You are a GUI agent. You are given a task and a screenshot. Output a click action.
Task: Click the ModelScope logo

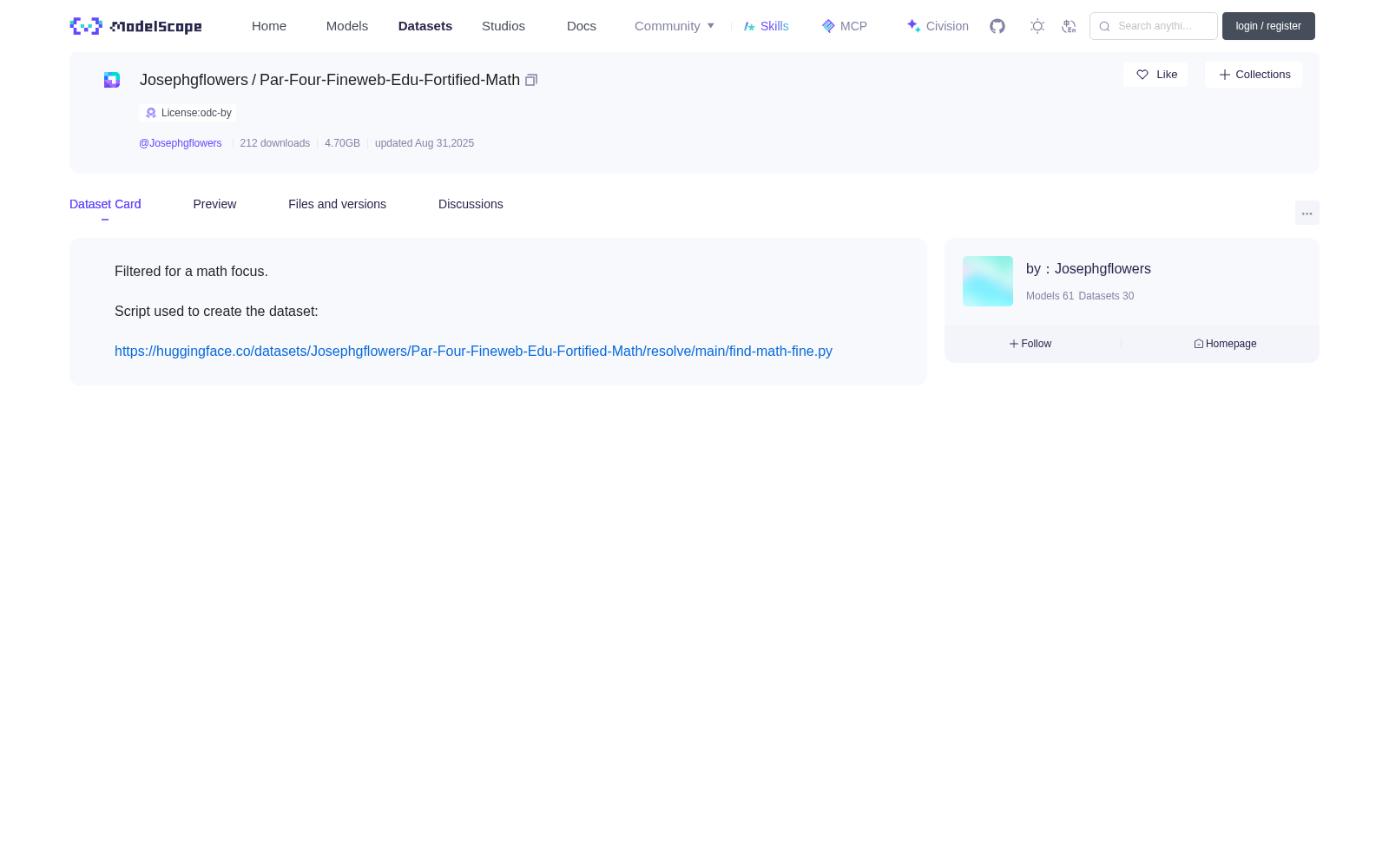point(135,26)
